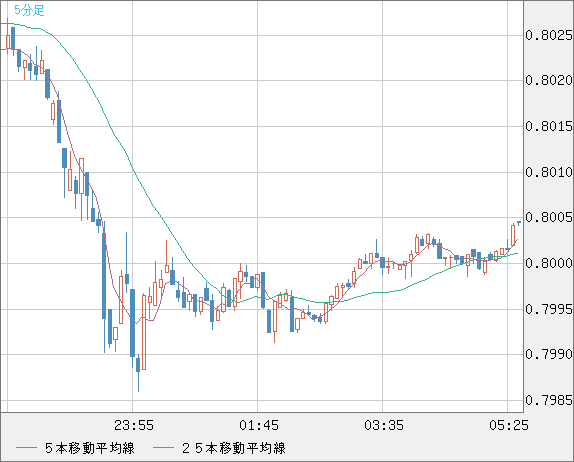This screenshot has height=462, width=574.
Task: Click the green 25-period legend line swatch
Action: point(163,448)
